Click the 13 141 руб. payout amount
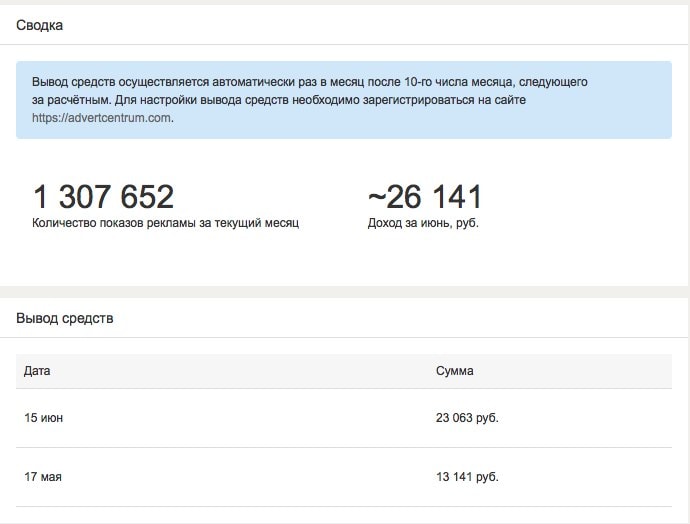Screen dimensions: 690x524 (x=467, y=477)
